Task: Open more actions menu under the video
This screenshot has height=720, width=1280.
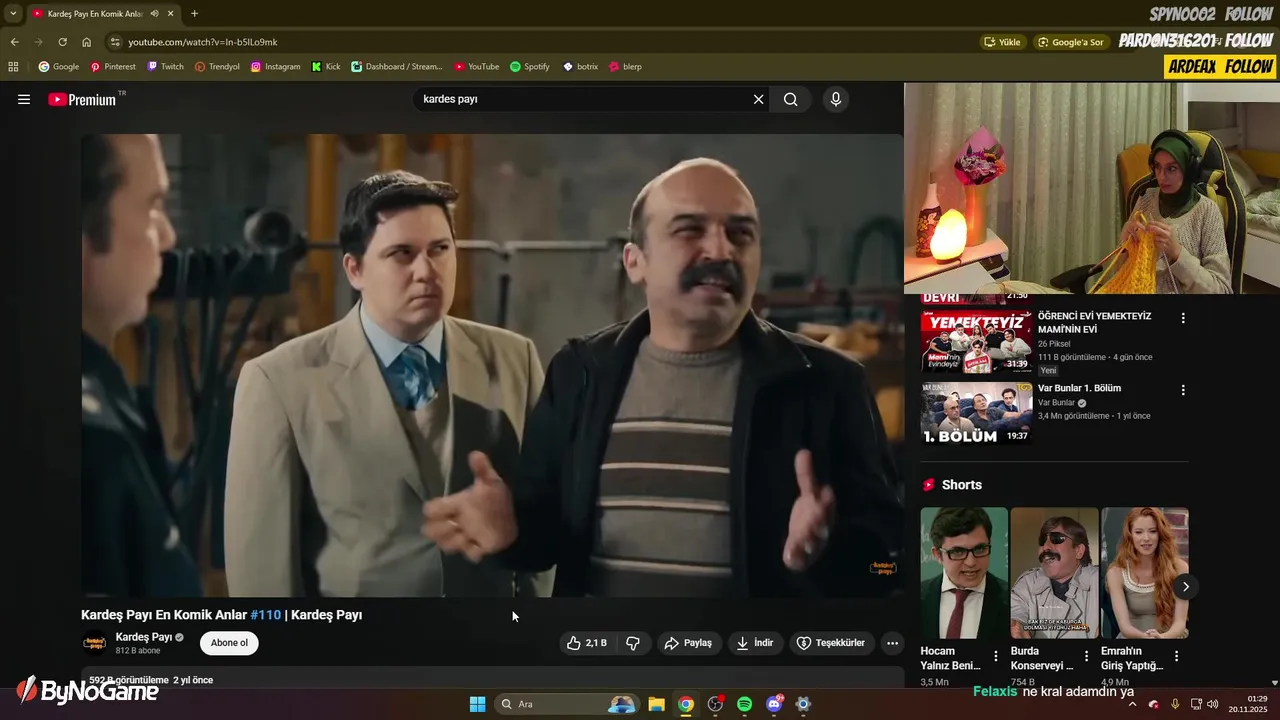Action: [x=892, y=643]
